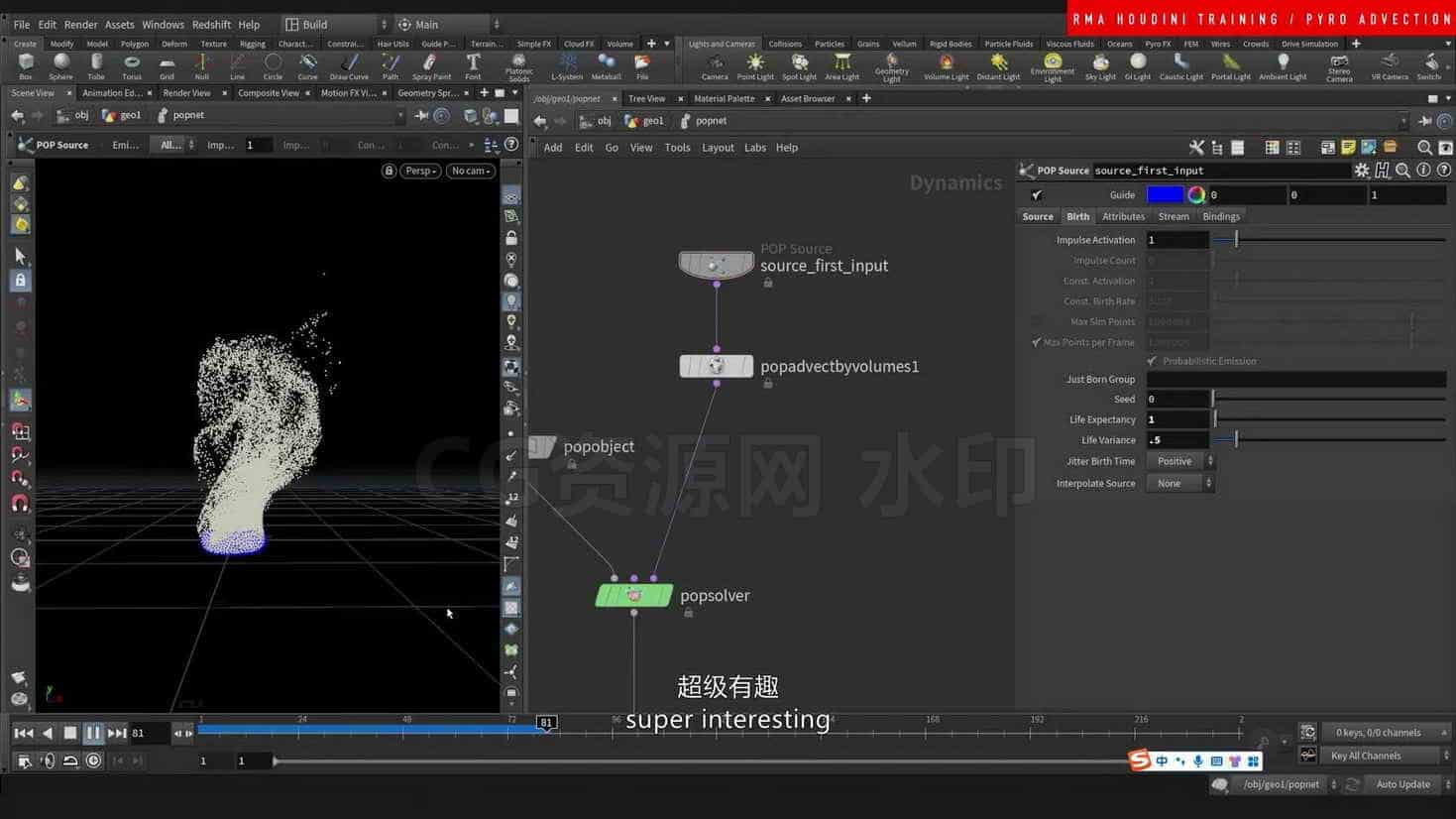The width and height of the screenshot is (1456, 819).
Task: Toggle the real-time playback button
Action: pyautogui.click(x=93, y=760)
